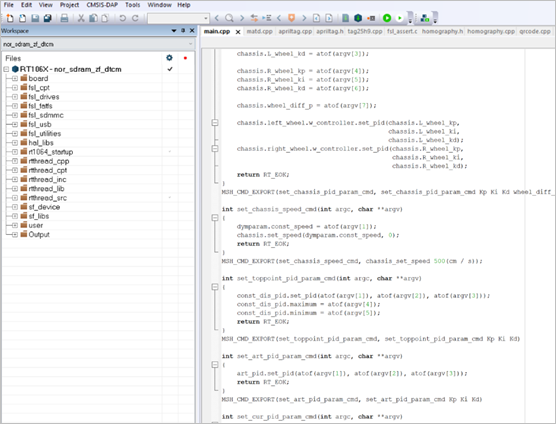Select the fsl_sdmmc folder
The image size is (556, 424).
(46, 115)
